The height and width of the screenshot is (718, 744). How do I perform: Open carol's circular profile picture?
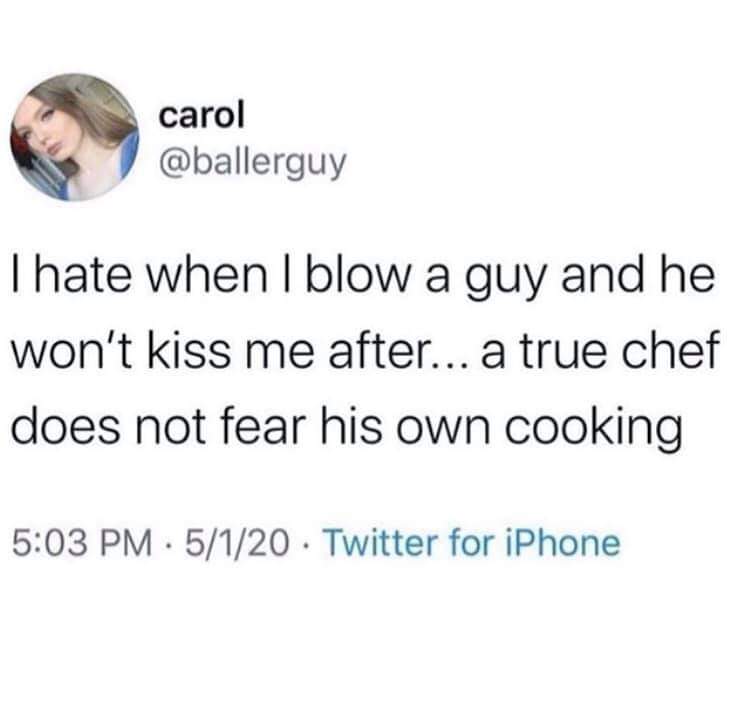click(x=75, y=137)
